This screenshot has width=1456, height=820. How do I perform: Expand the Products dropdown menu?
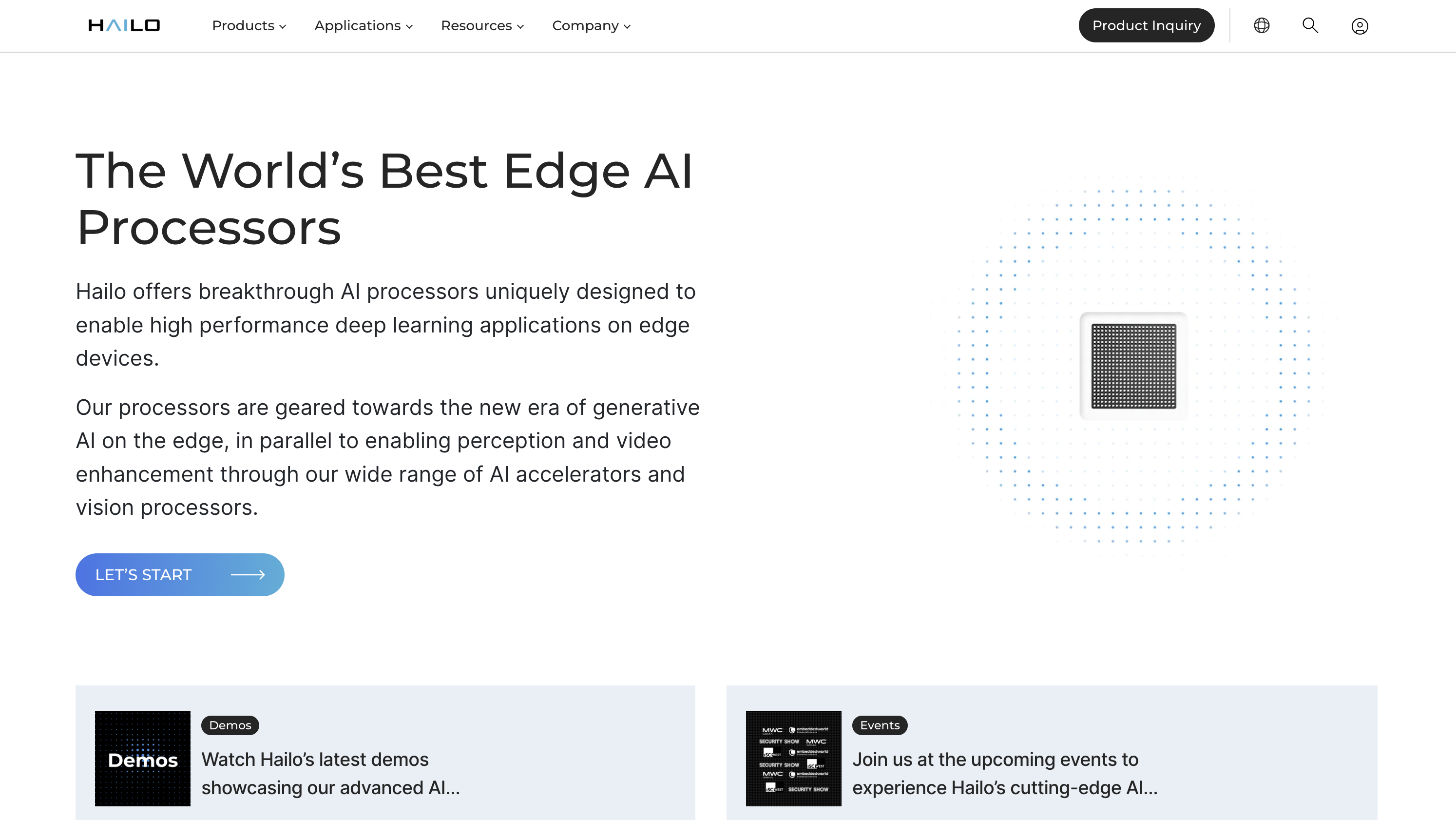tap(249, 25)
